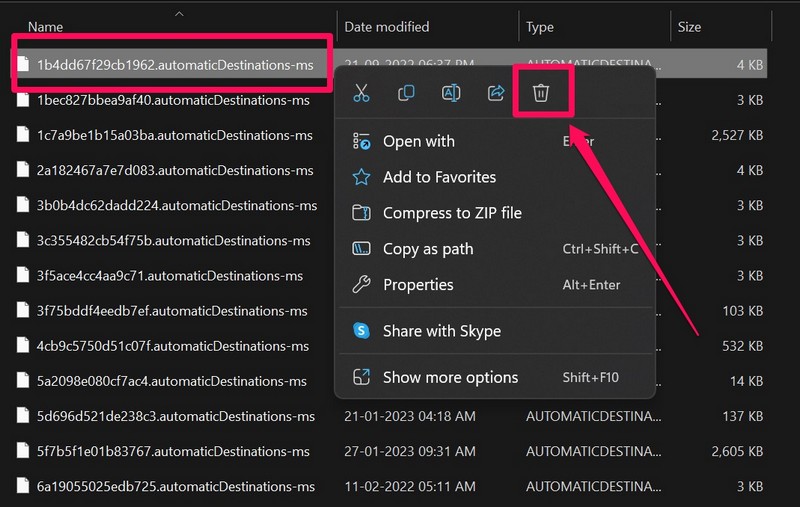Click the Cut scissors icon

click(361, 93)
